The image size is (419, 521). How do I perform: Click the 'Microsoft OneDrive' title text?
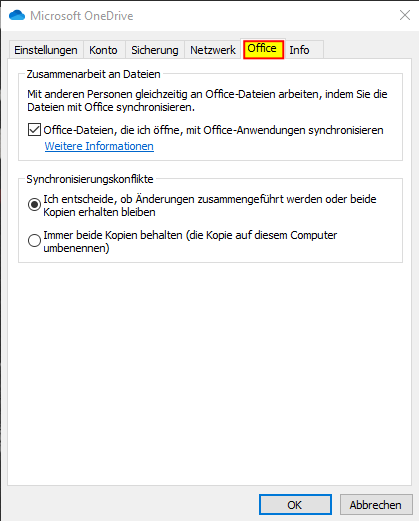click(82, 16)
